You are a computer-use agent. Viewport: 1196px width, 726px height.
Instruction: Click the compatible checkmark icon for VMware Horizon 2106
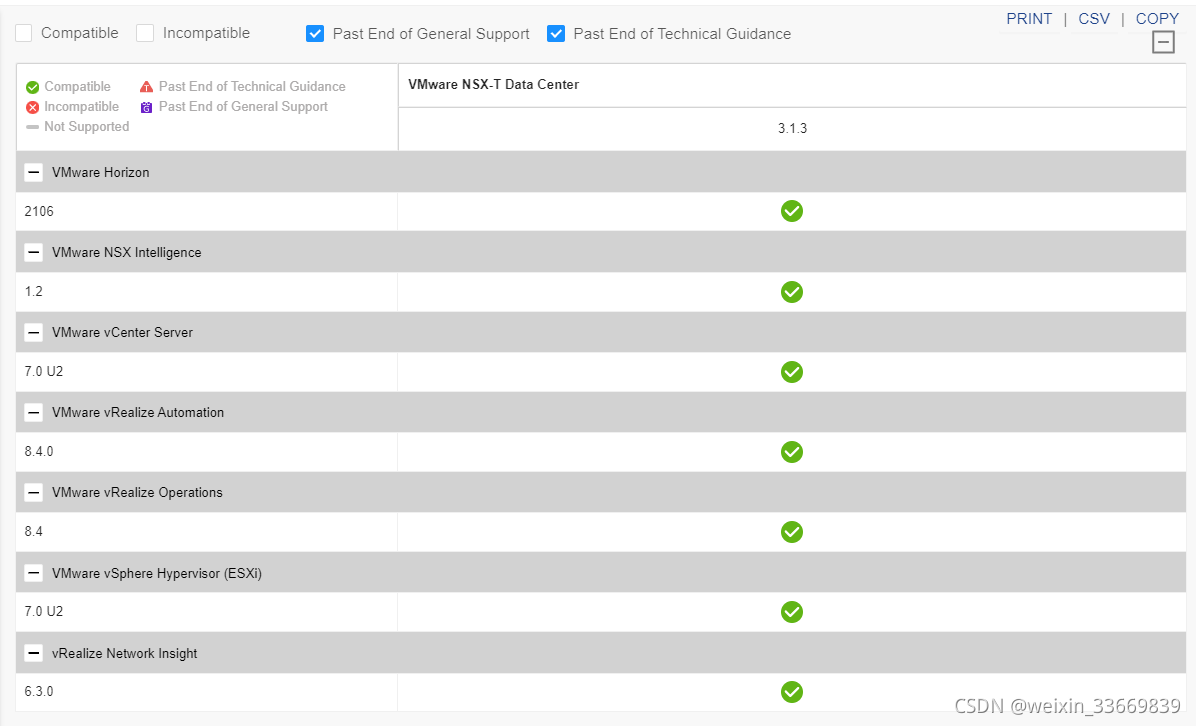[792, 211]
